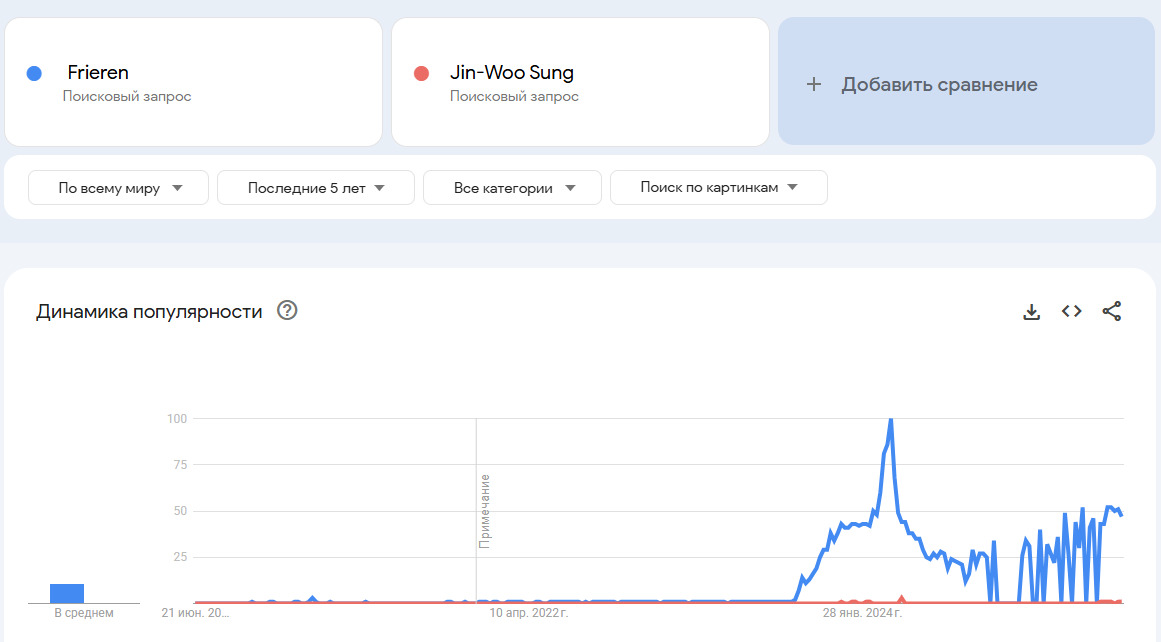This screenshot has width=1161, height=642.
Task: Edit the Frieren search term
Action: click(x=98, y=73)
